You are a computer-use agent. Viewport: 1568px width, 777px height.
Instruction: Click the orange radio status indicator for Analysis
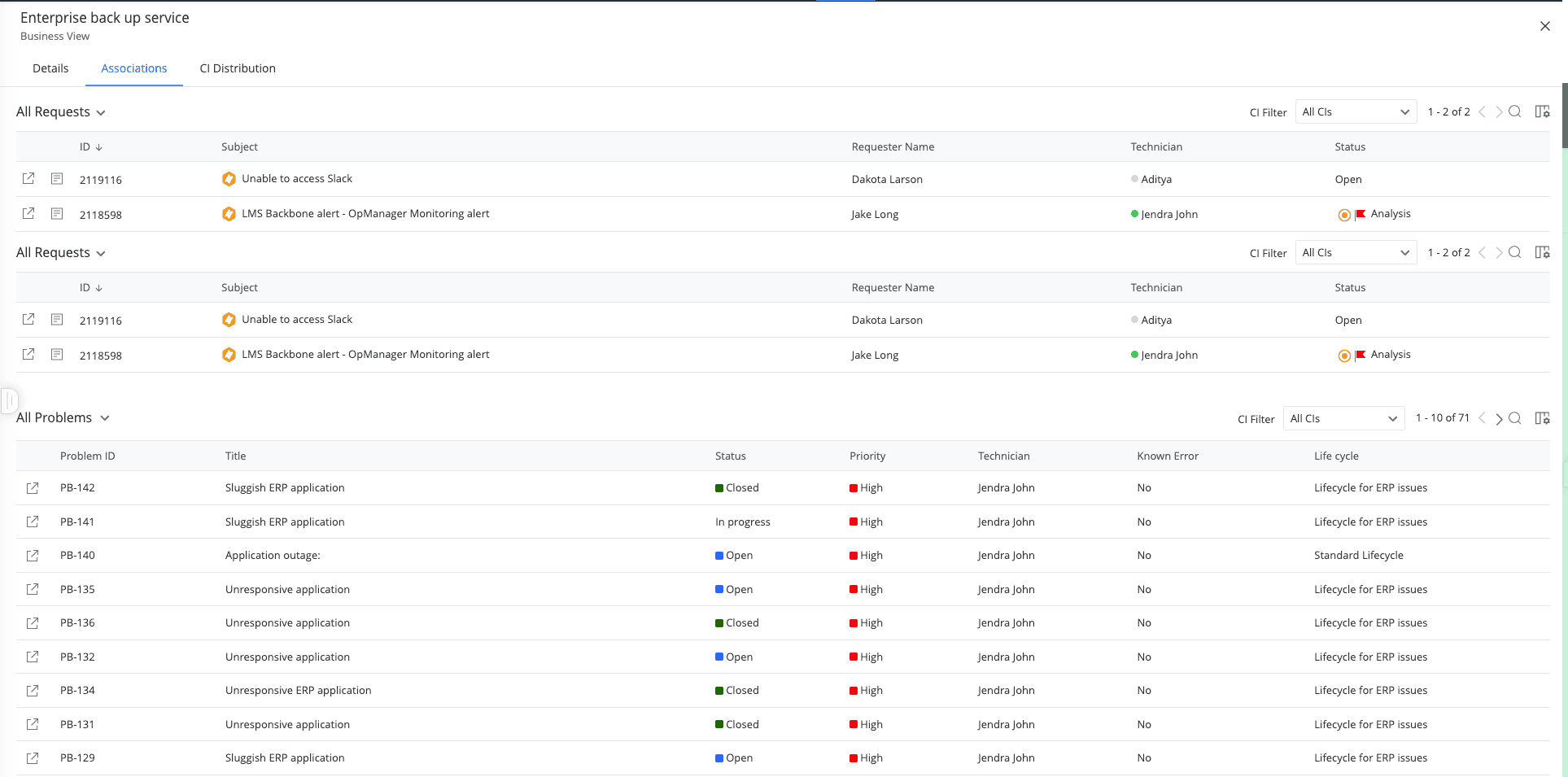pyautogui.click(x=1343, y=215)
